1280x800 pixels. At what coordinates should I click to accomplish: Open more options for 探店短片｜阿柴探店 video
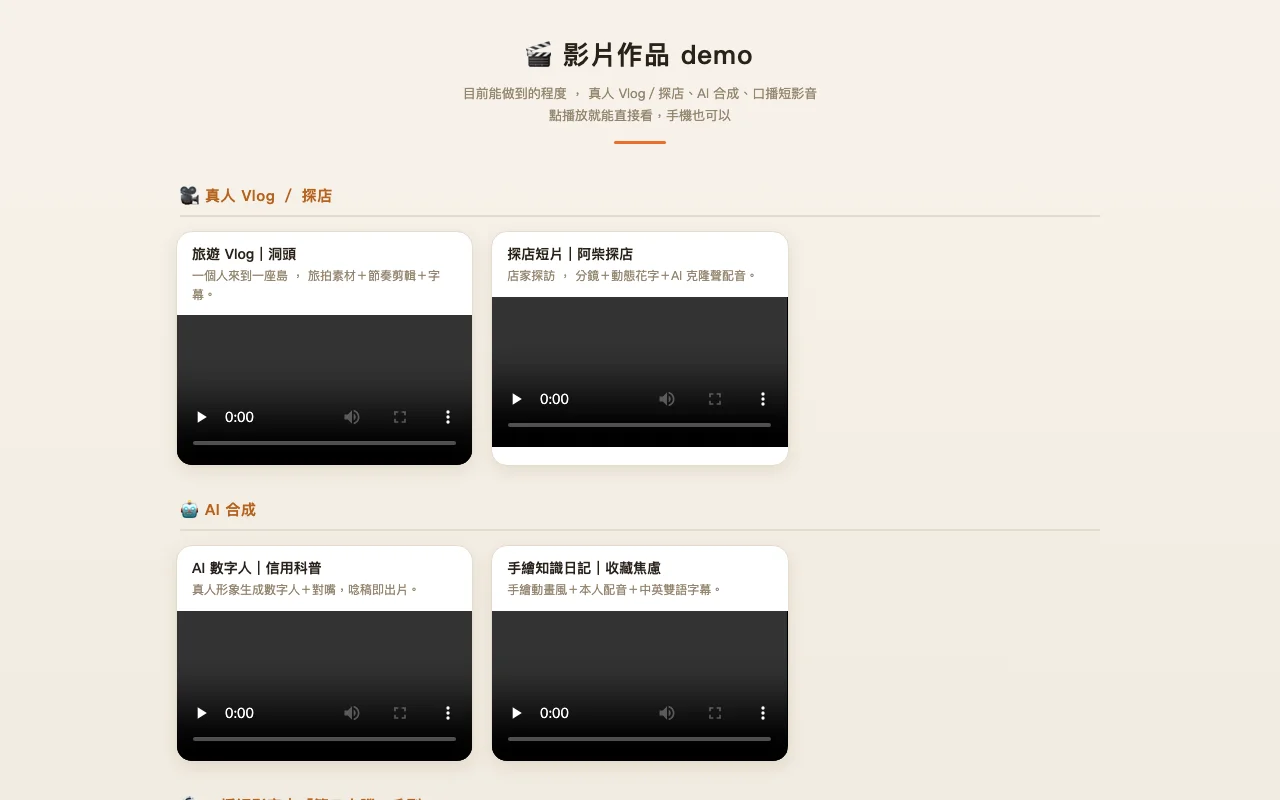coord(763,399)
